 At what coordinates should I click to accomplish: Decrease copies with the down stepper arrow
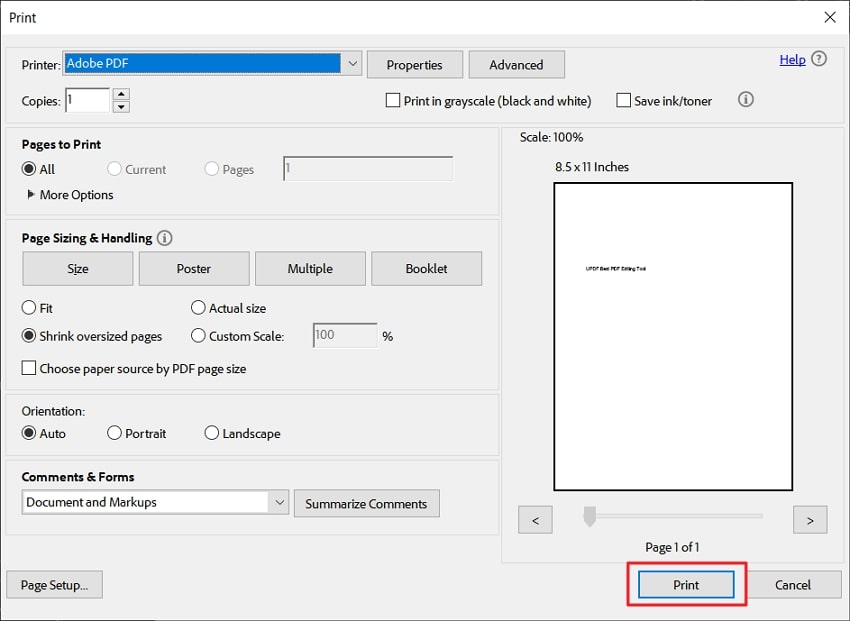(122, 105)
